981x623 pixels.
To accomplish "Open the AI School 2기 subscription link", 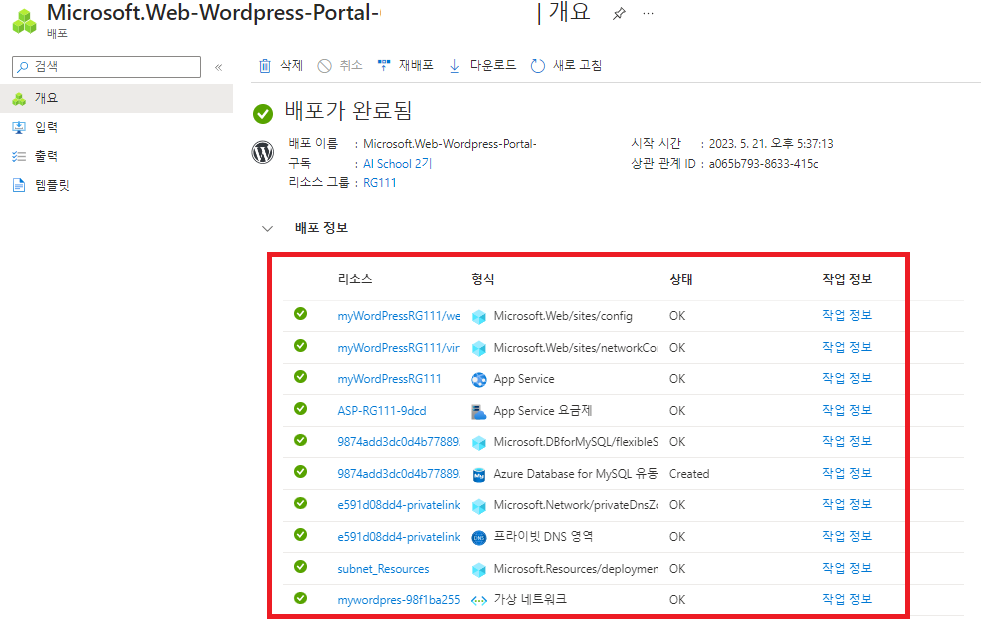I will [x=397, y=163].
